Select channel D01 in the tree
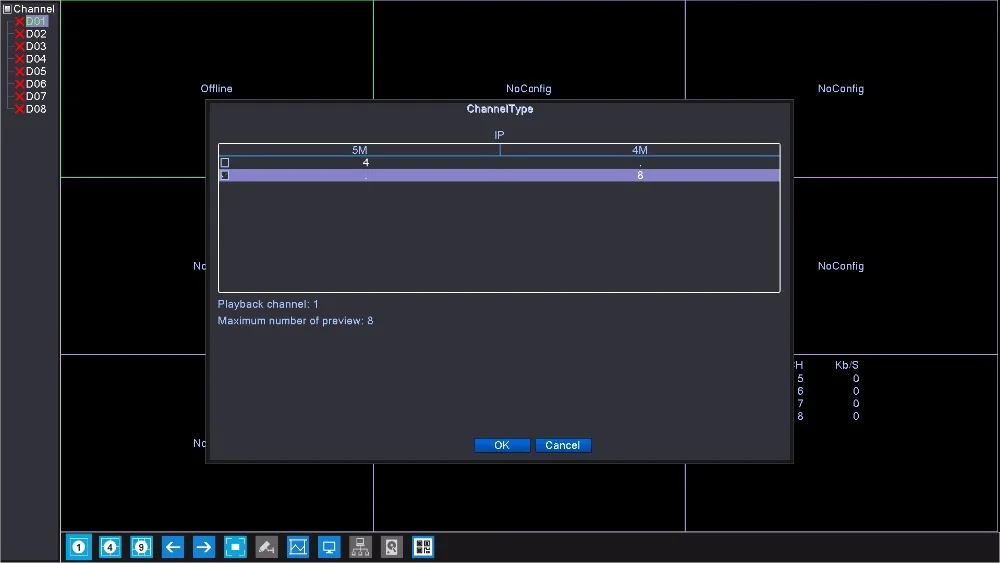Screen dimensions: 1000x563 tap(36, 21)
